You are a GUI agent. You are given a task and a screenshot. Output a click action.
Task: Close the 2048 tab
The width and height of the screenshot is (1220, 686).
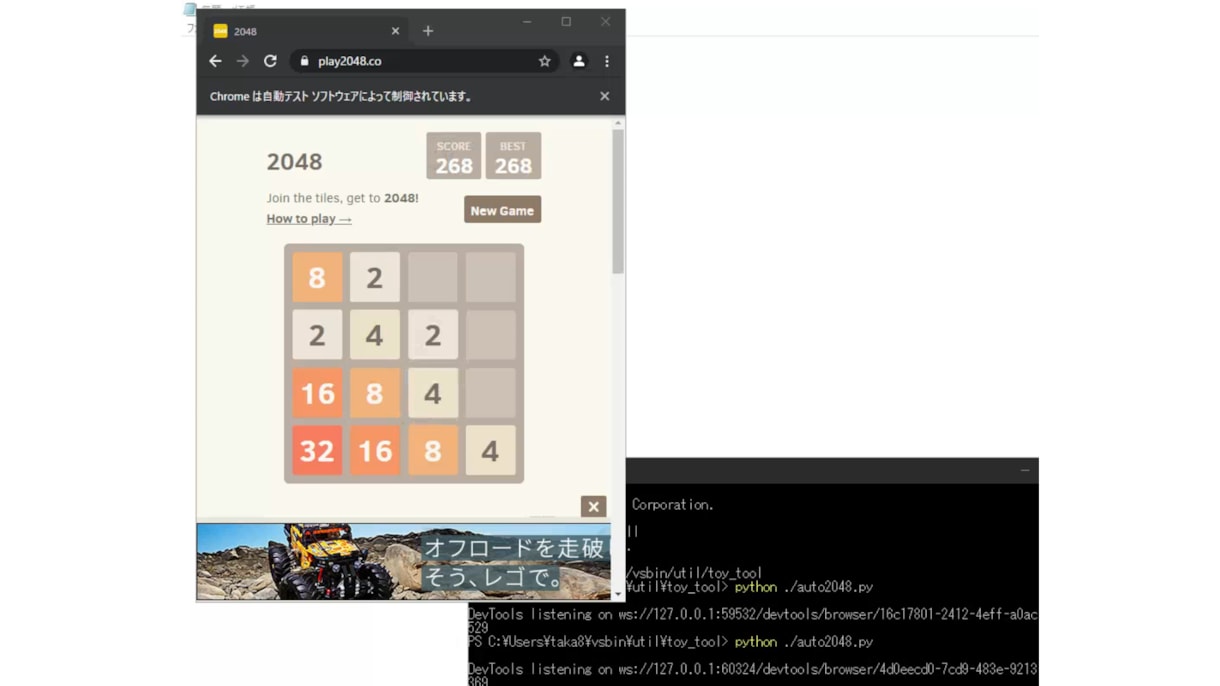(395, 31)
